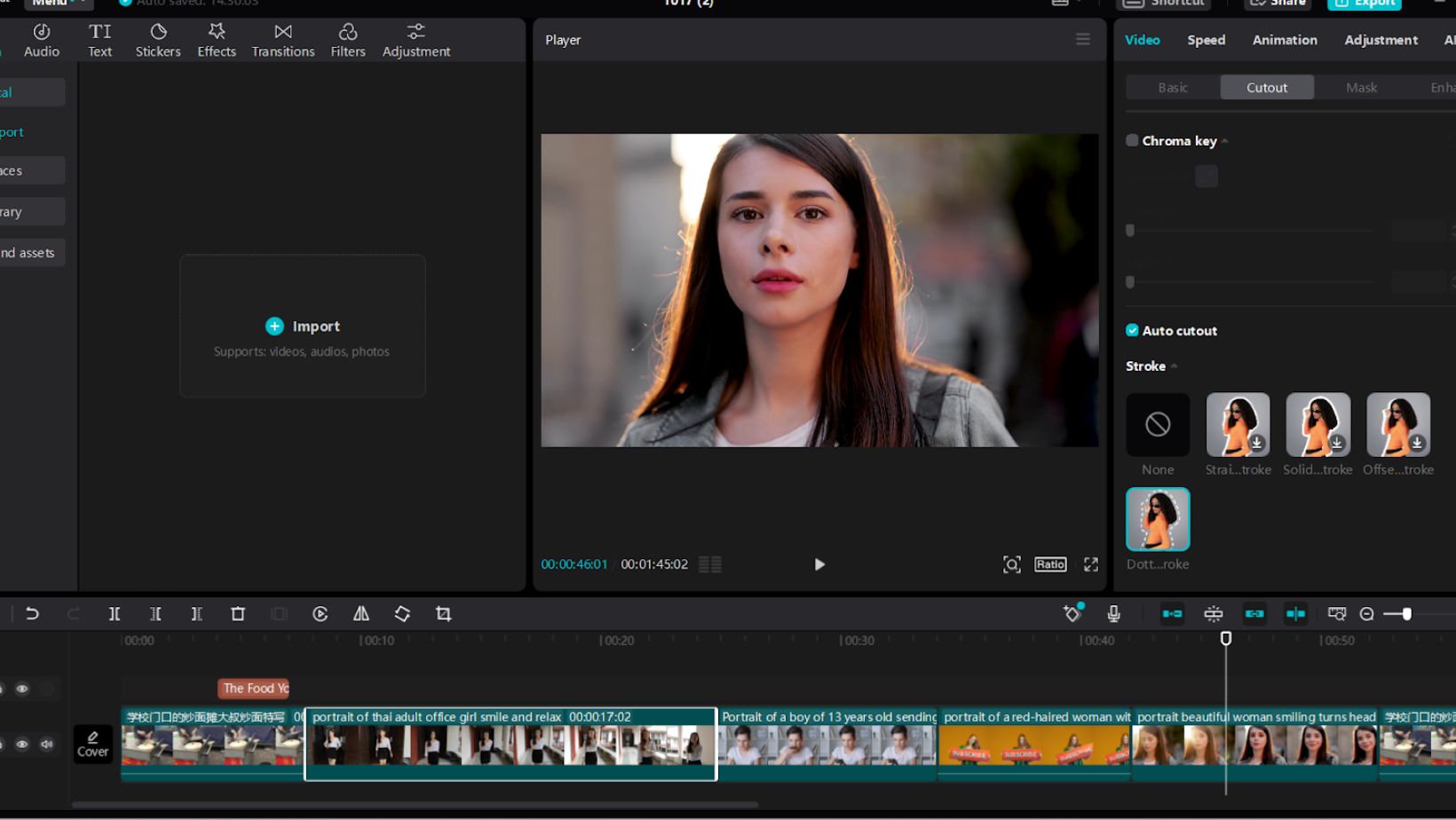Select the Offset stroke thumbnail
The image size is (1456, 820).
(1398, 424)
